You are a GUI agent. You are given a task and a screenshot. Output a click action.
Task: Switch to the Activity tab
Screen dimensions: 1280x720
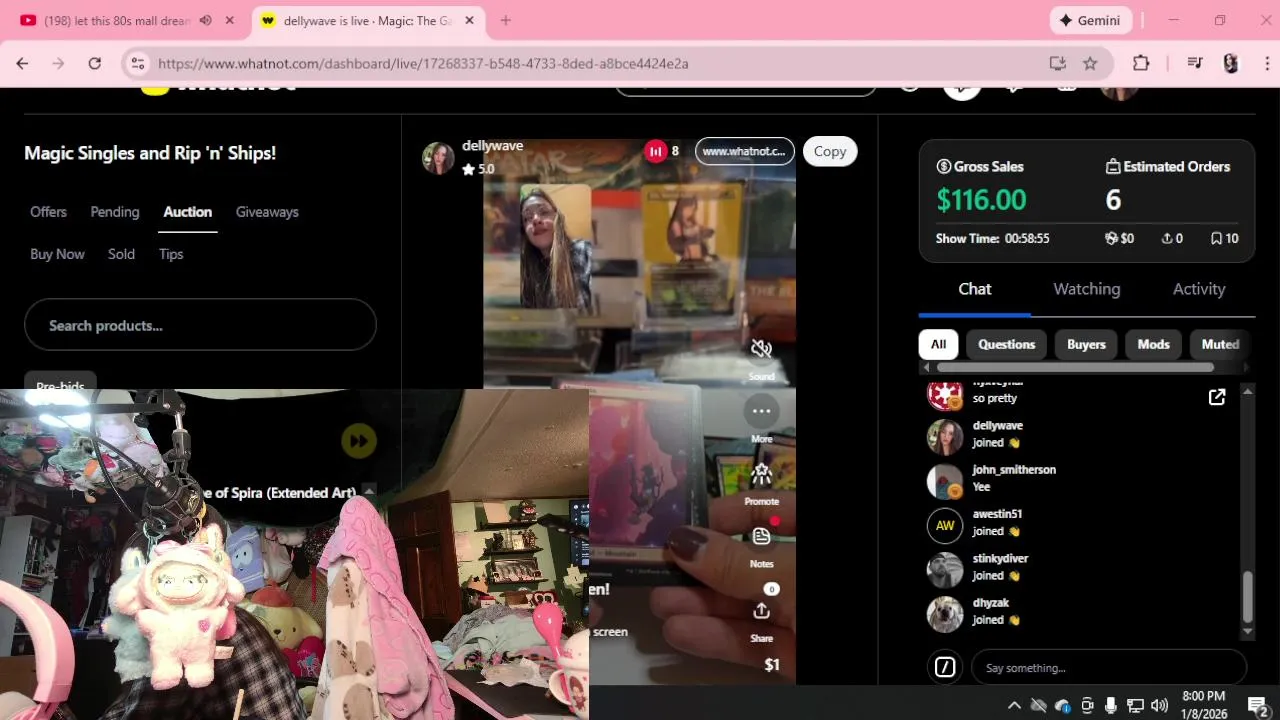pyautogui.click(x=1199, y=289)
